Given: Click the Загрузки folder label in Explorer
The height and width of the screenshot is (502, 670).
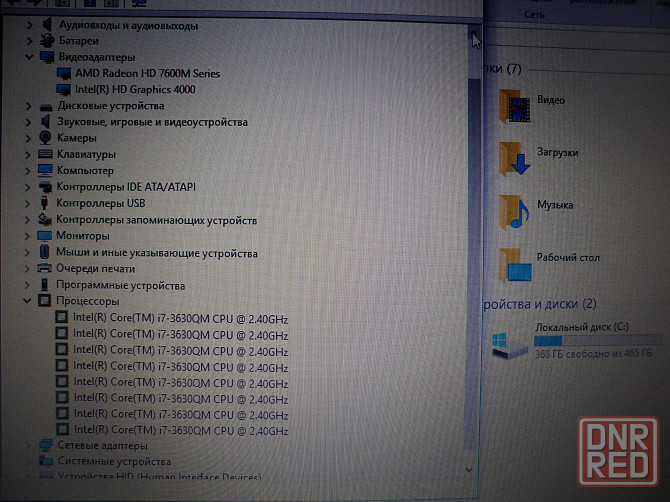Looking at the screenshot, I should coord(558,152).
